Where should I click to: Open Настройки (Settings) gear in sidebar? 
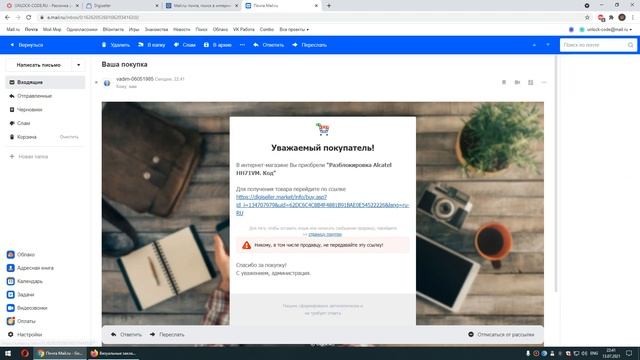[x=25, y=334]
